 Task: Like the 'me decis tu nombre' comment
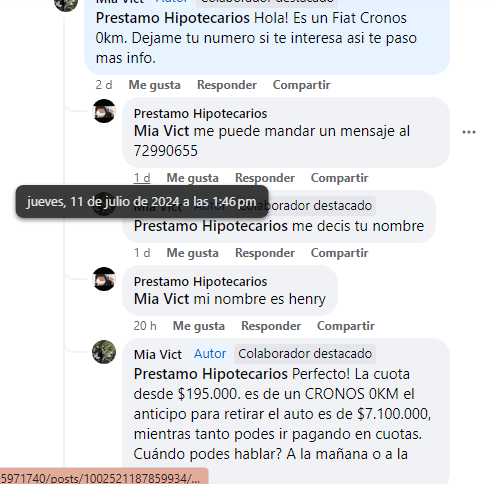[x=192, y=253]
